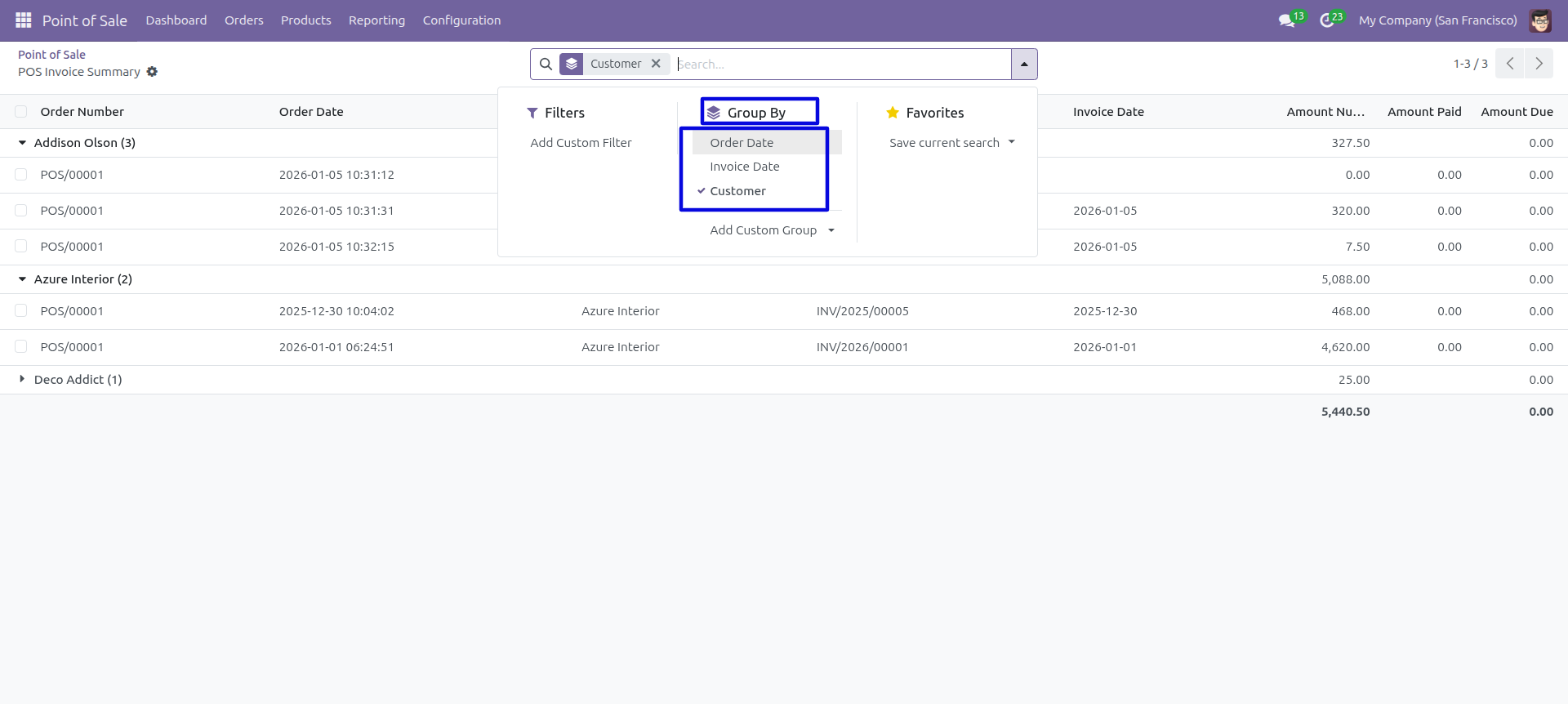
Task: Go to the previous page arrow
Action: click(1510, 64)
